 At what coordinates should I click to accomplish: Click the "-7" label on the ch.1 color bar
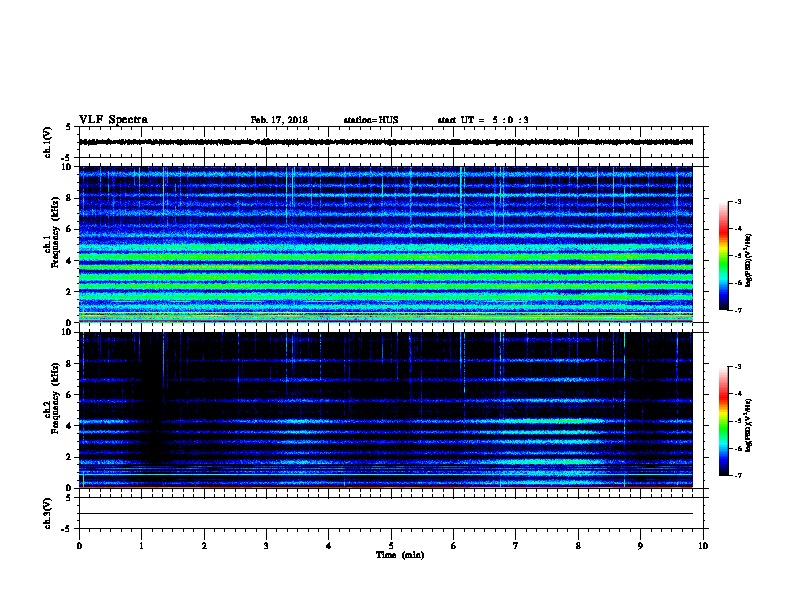tap(737, 310)
